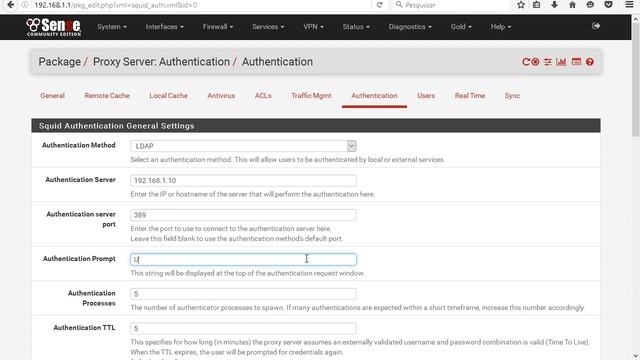Open the browser hamburger menu
The height and width of the screenshot is (360, 640).
(629, 5)
